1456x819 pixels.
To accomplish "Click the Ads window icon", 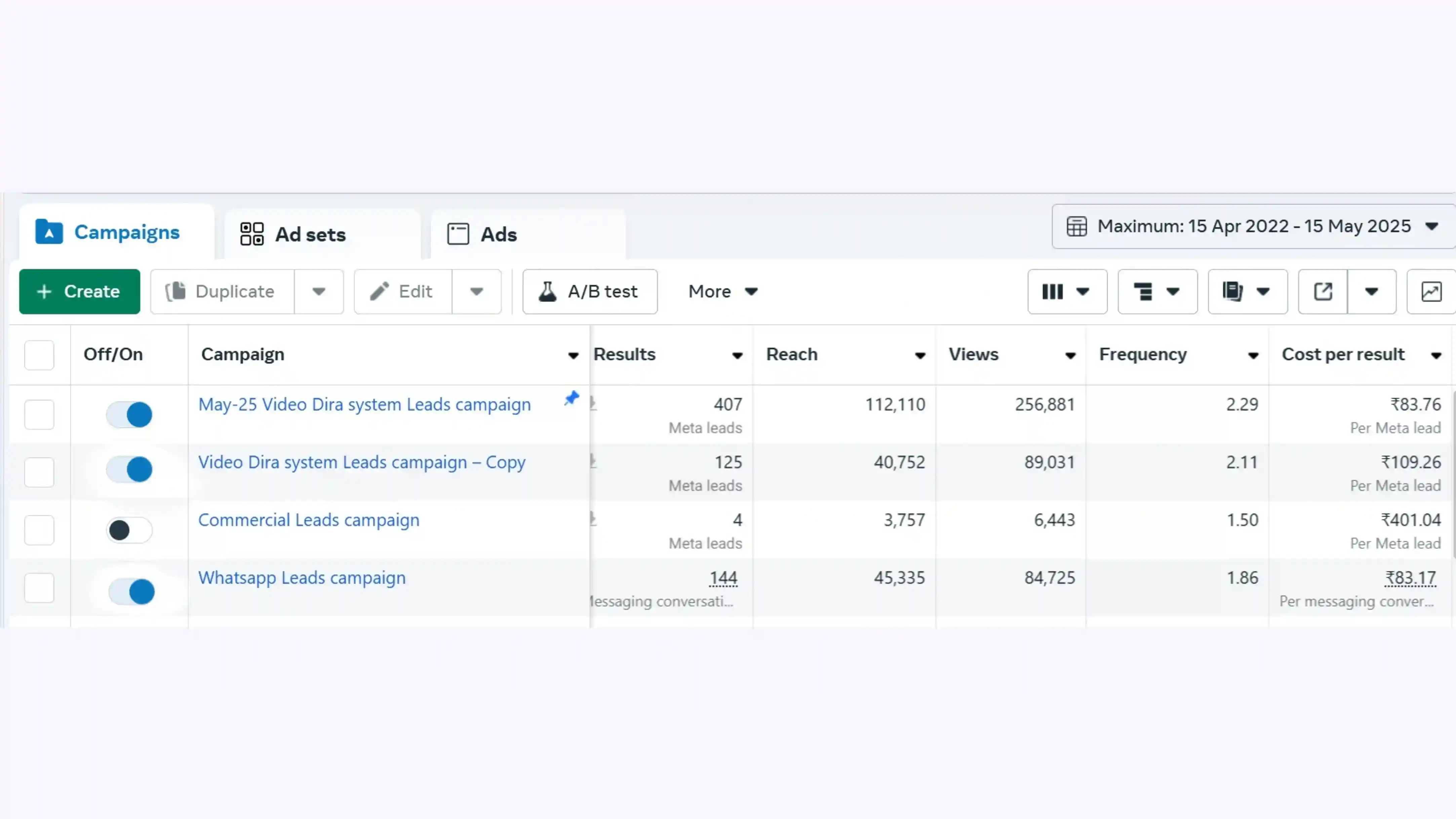I will click(x=458, y=234).
